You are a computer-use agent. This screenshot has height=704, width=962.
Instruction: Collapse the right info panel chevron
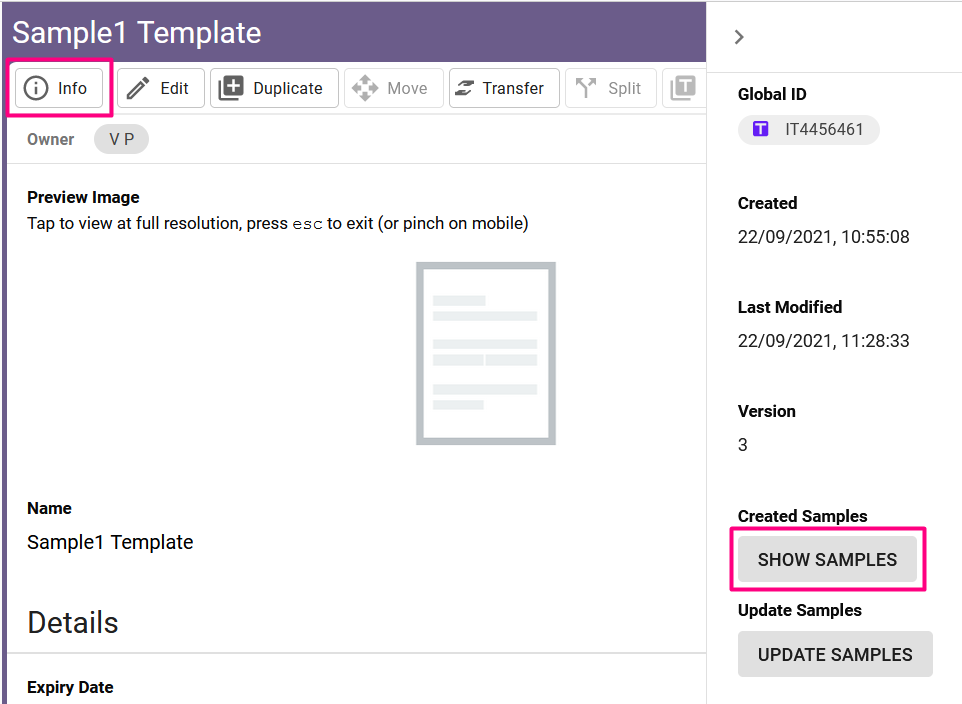pyautogui.click(x=739, y=37)
